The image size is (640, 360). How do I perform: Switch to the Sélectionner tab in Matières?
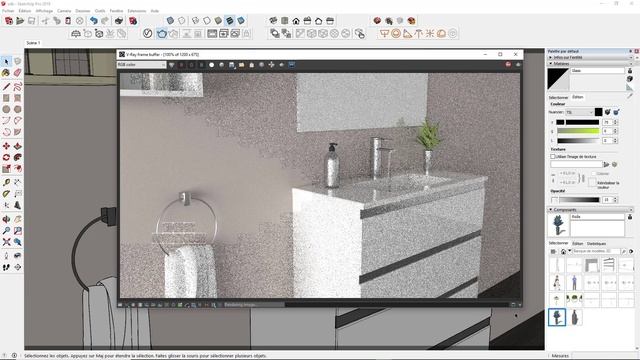(x=558, y=98)
